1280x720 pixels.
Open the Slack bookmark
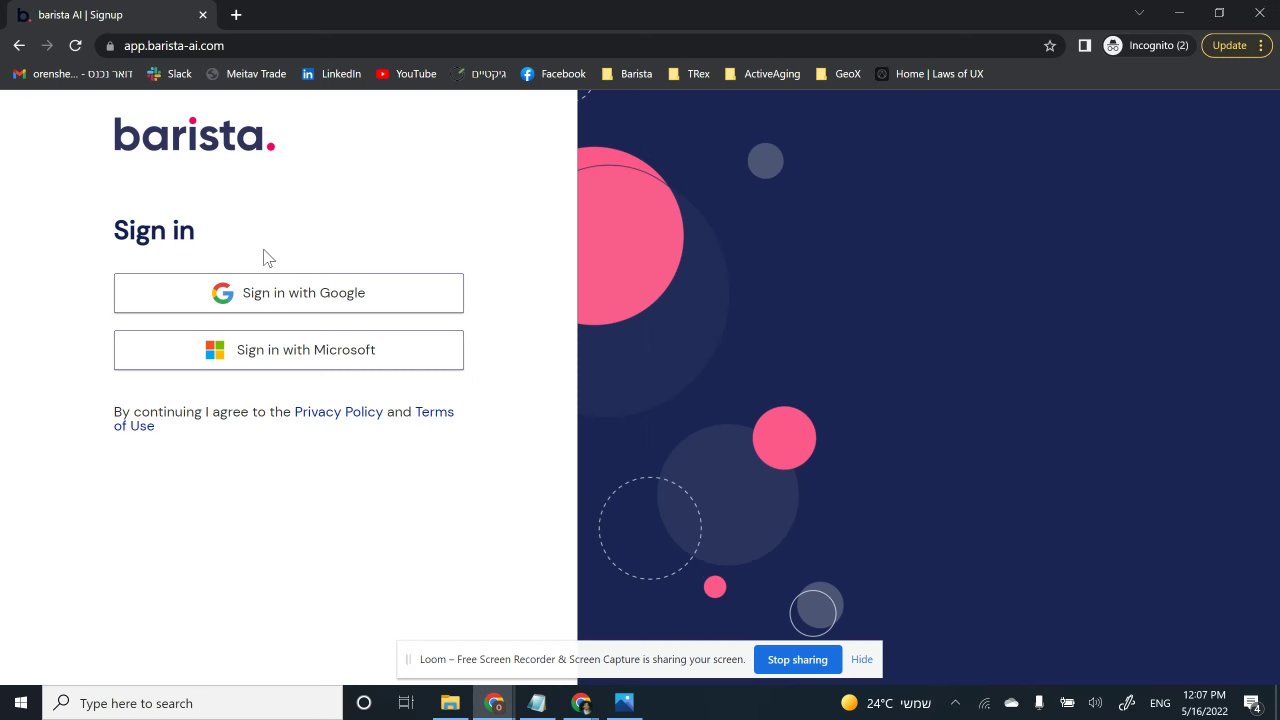tap(169, 74)
